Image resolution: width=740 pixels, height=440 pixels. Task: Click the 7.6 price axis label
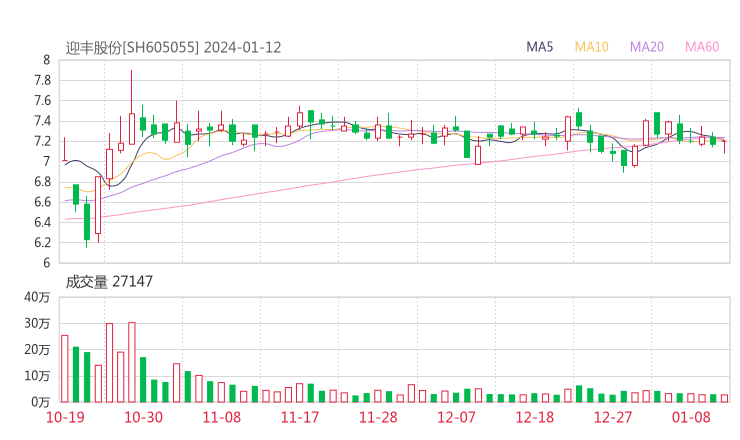pos(42,101)
